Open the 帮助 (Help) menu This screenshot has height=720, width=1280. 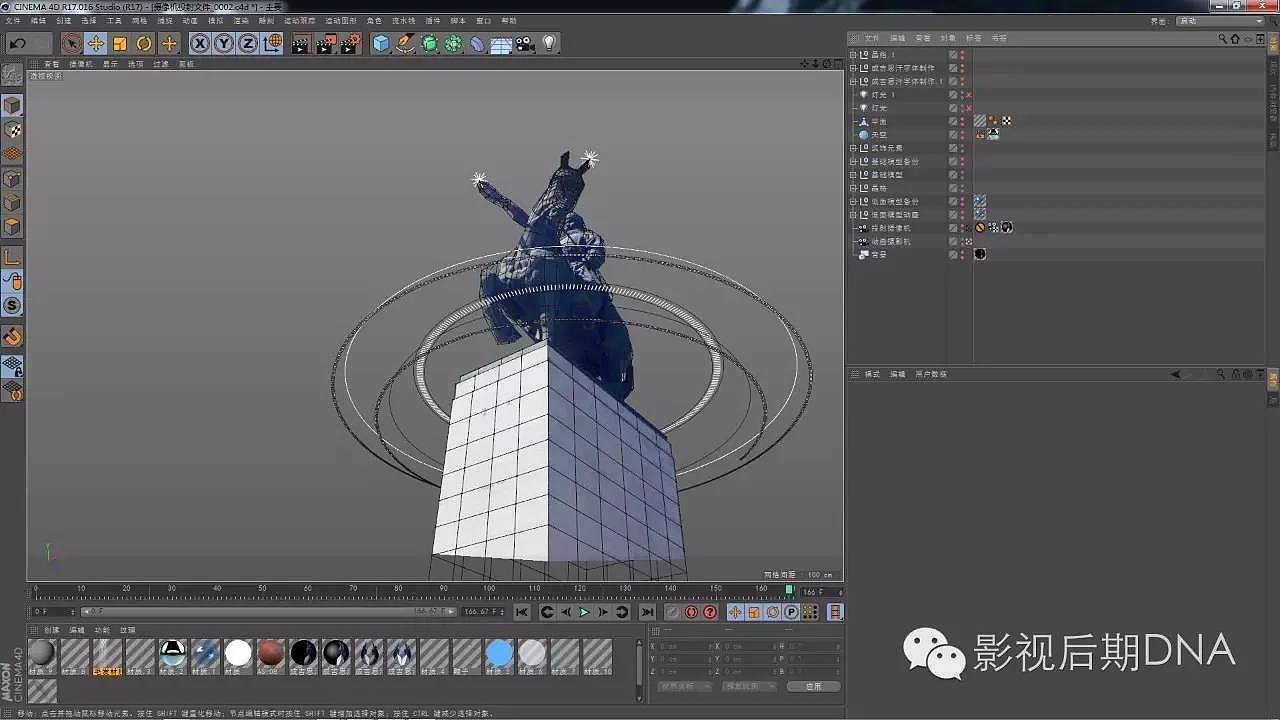pyautogui.click(x=509, y=20)
